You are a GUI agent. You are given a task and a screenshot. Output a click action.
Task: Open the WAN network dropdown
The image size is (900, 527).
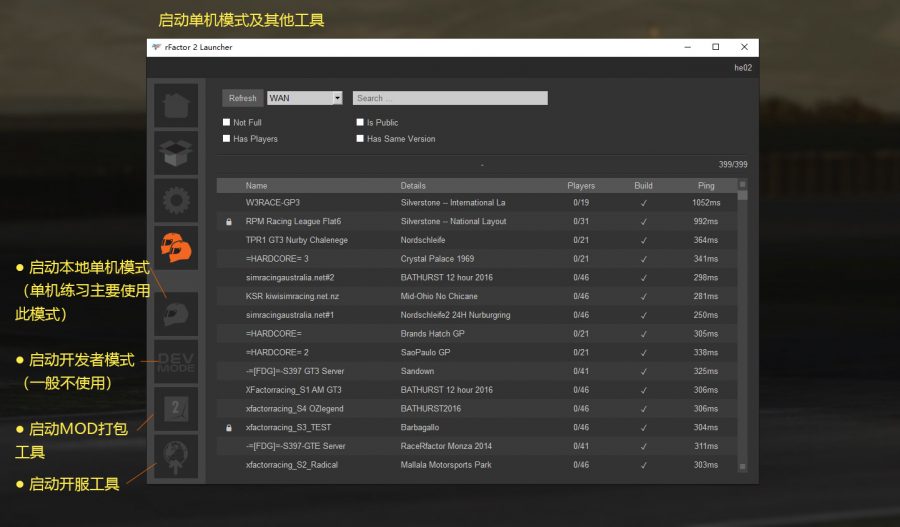[x=305, y=98]
